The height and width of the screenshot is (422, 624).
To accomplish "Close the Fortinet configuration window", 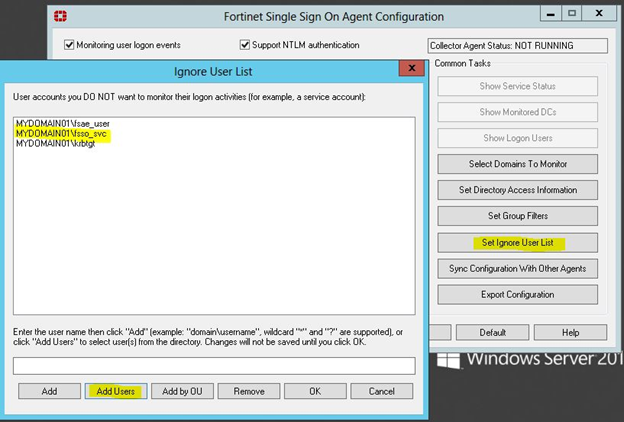I will coord(599,14).
